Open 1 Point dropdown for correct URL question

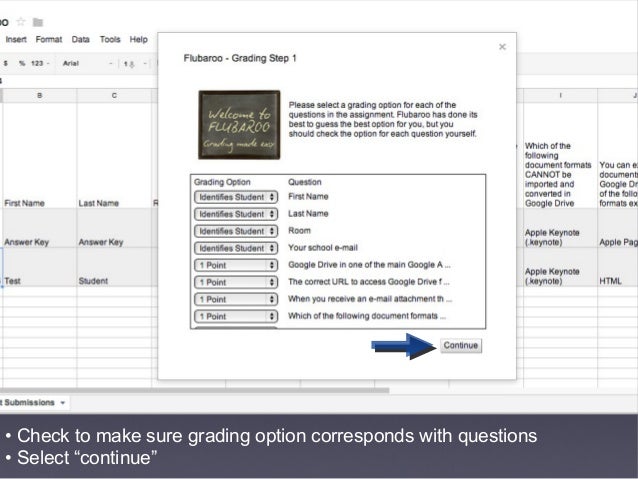coord(236,282)
